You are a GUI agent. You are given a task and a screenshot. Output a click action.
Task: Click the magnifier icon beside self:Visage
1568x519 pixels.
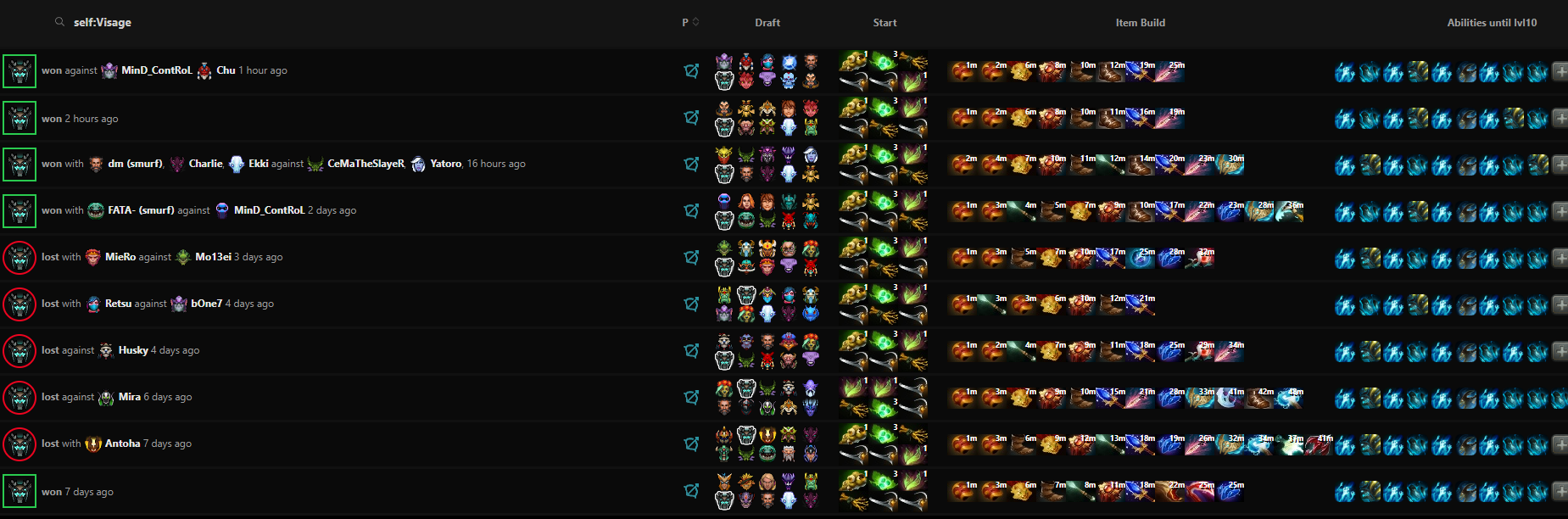tap(59, 22)
